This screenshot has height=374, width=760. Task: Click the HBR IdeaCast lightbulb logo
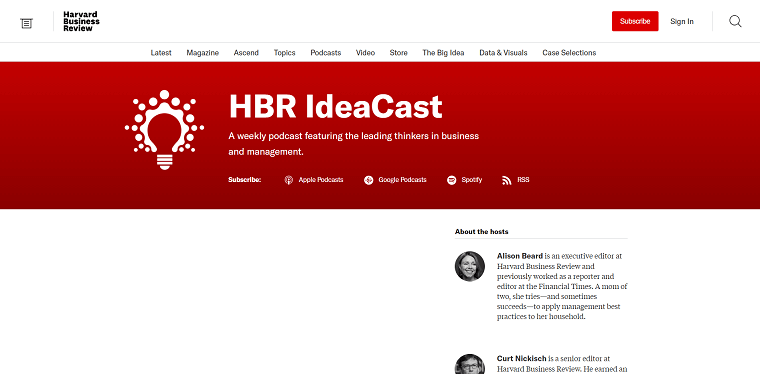coord(164,130)
